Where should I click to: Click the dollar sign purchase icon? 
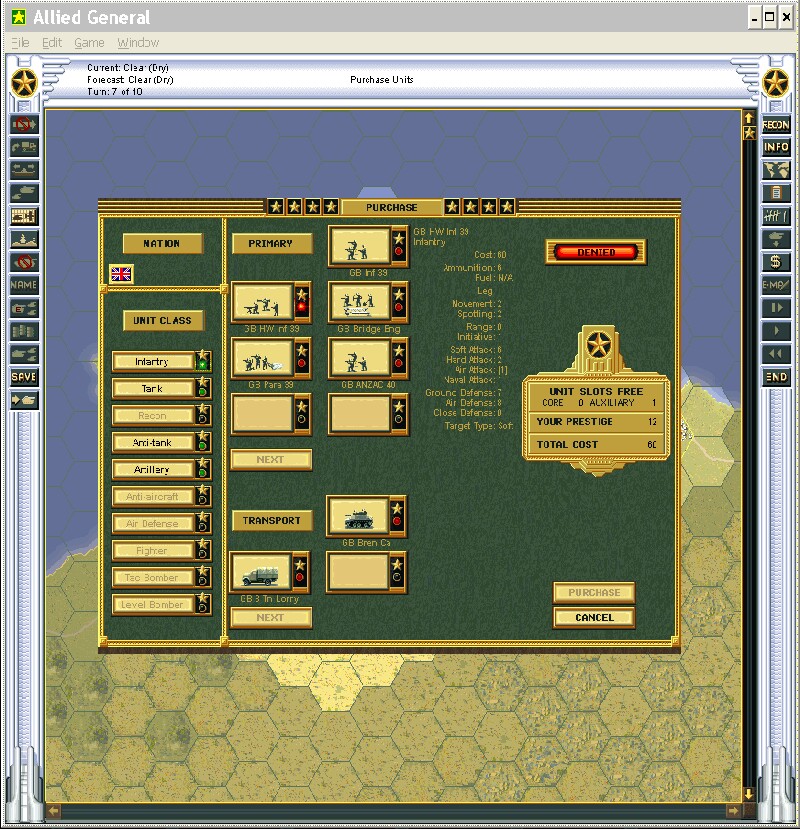pos(776,262)
